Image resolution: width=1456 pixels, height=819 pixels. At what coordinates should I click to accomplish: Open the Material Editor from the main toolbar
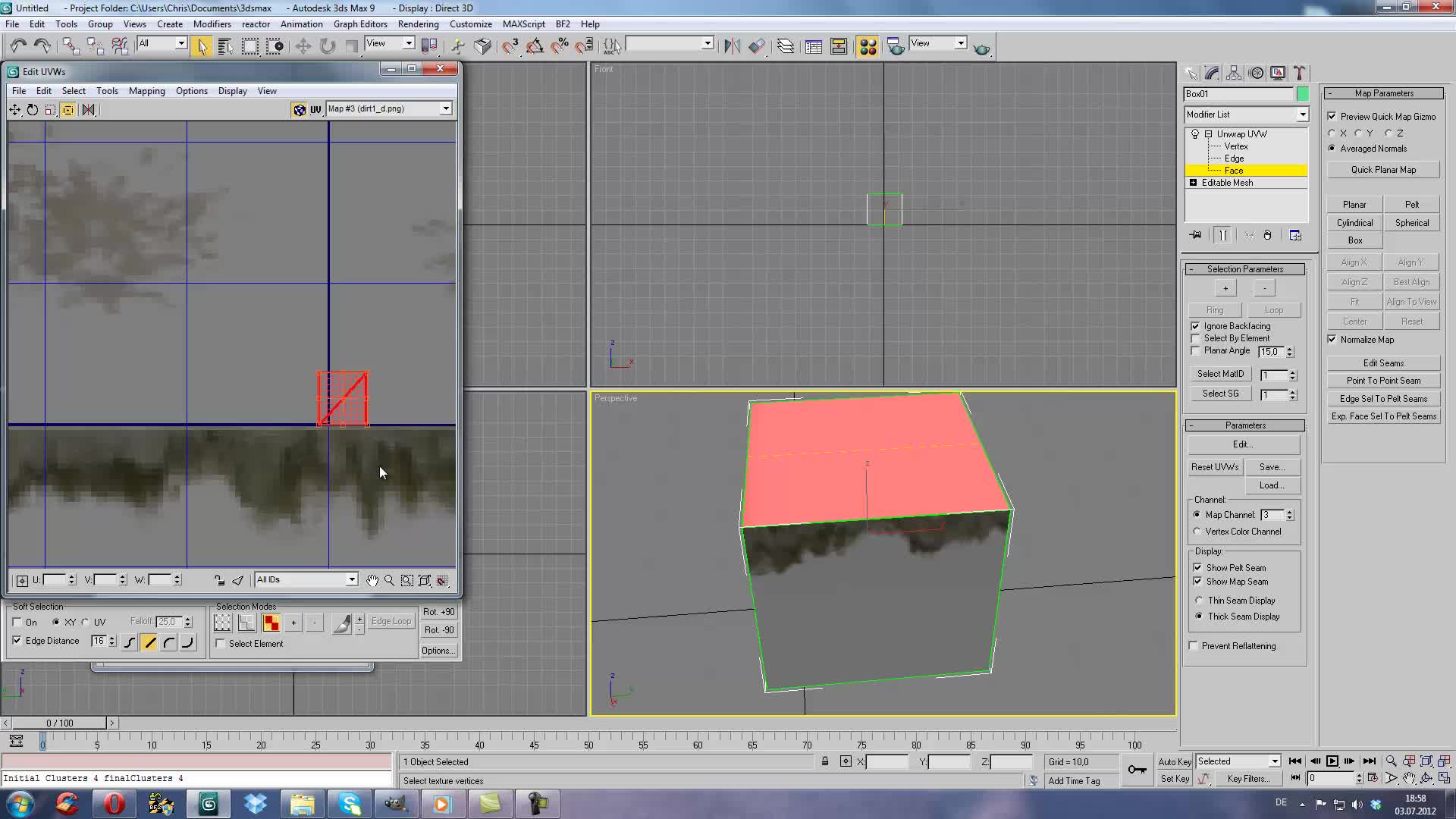click(868, 45)
